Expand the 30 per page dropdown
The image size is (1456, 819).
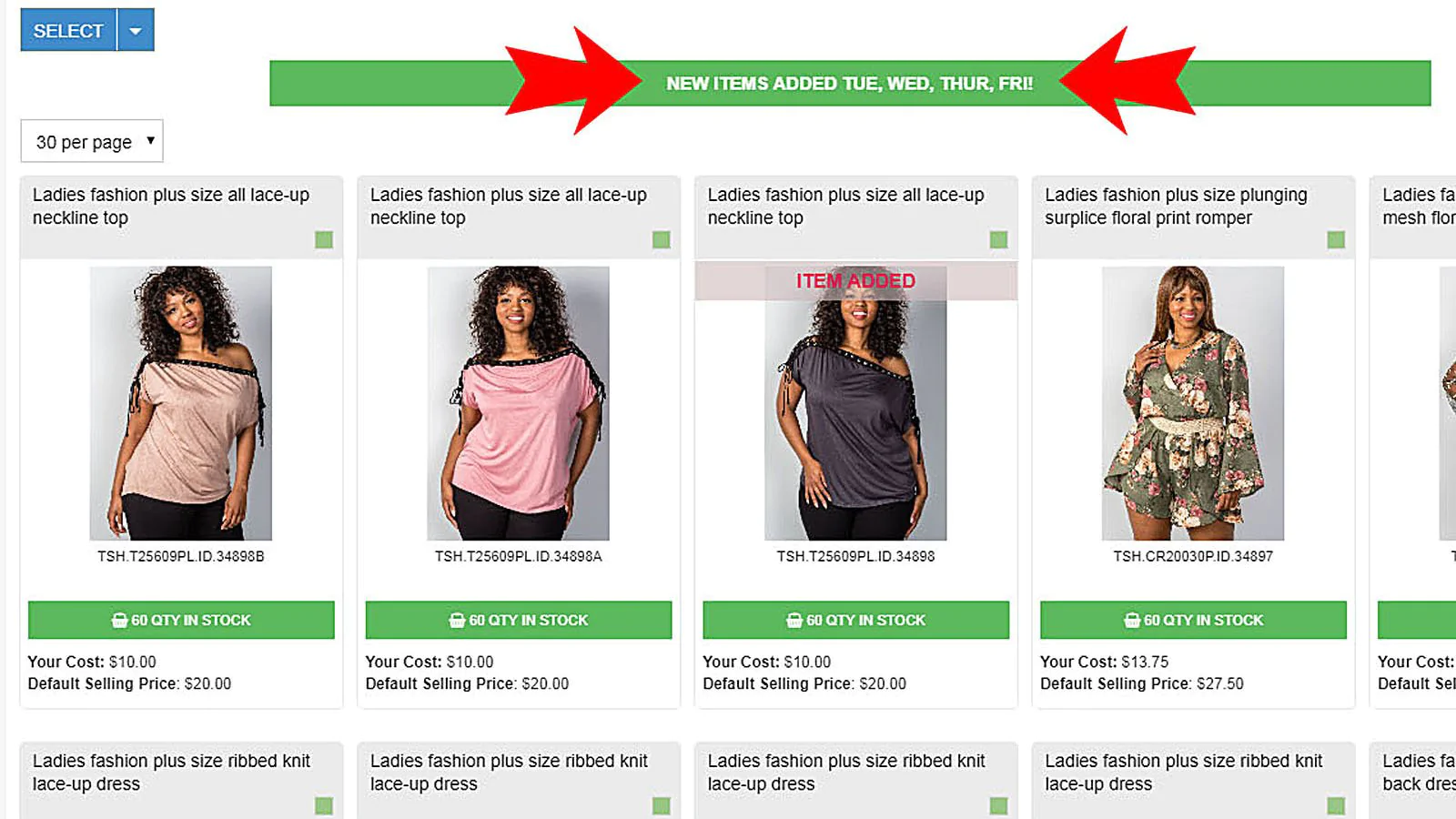92,141
